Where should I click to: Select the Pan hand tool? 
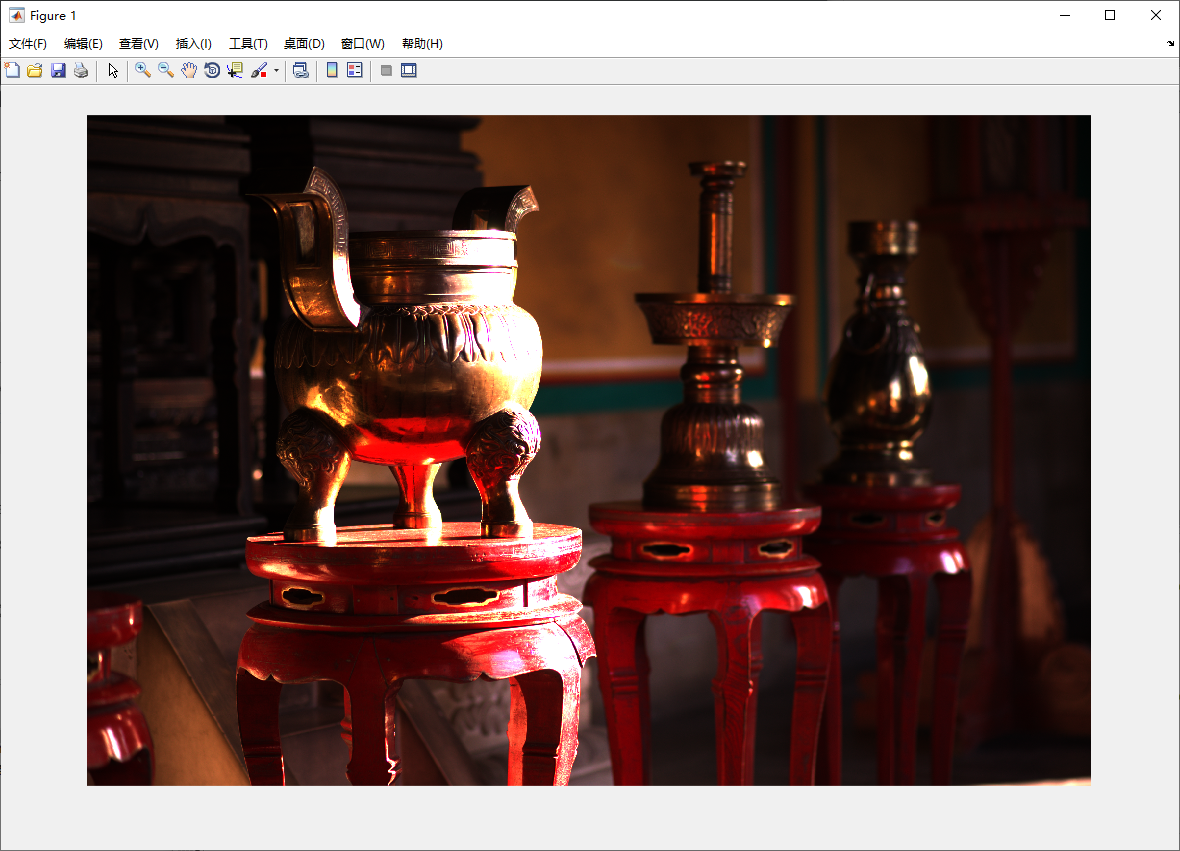click(189, 71)
